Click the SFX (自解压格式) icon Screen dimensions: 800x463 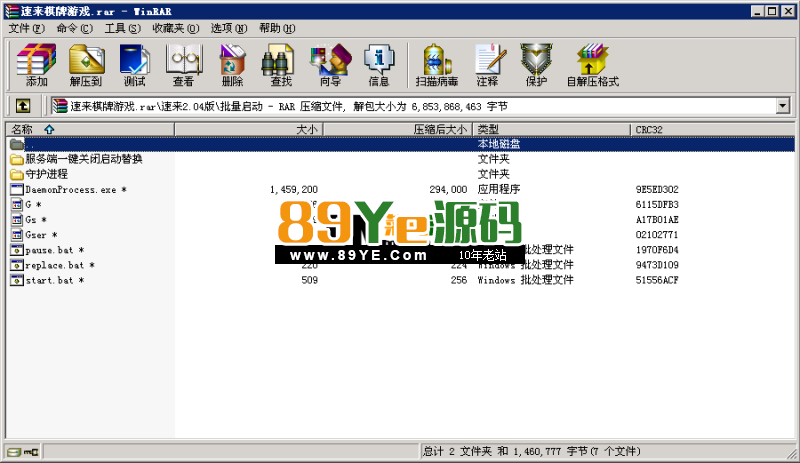(592, 65)
